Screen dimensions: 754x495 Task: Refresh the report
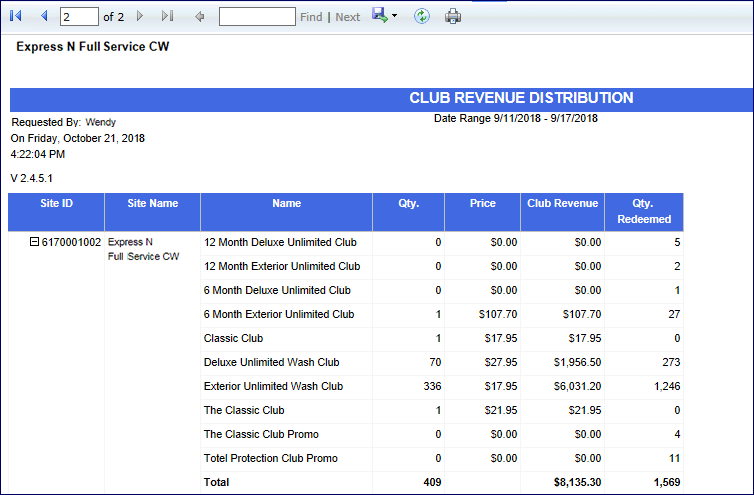pos(422,16)
